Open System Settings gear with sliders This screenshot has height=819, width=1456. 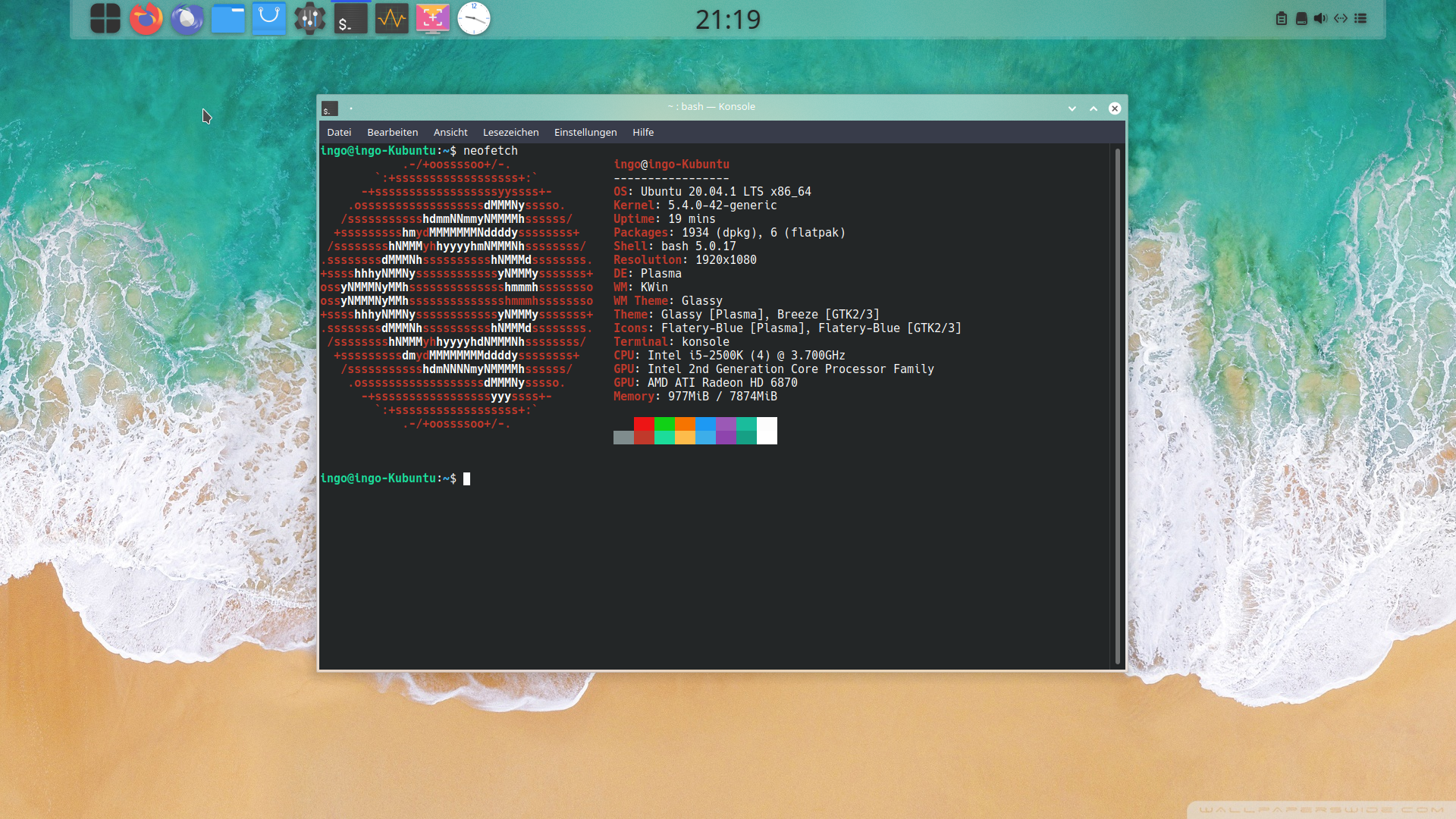[310, 18]
